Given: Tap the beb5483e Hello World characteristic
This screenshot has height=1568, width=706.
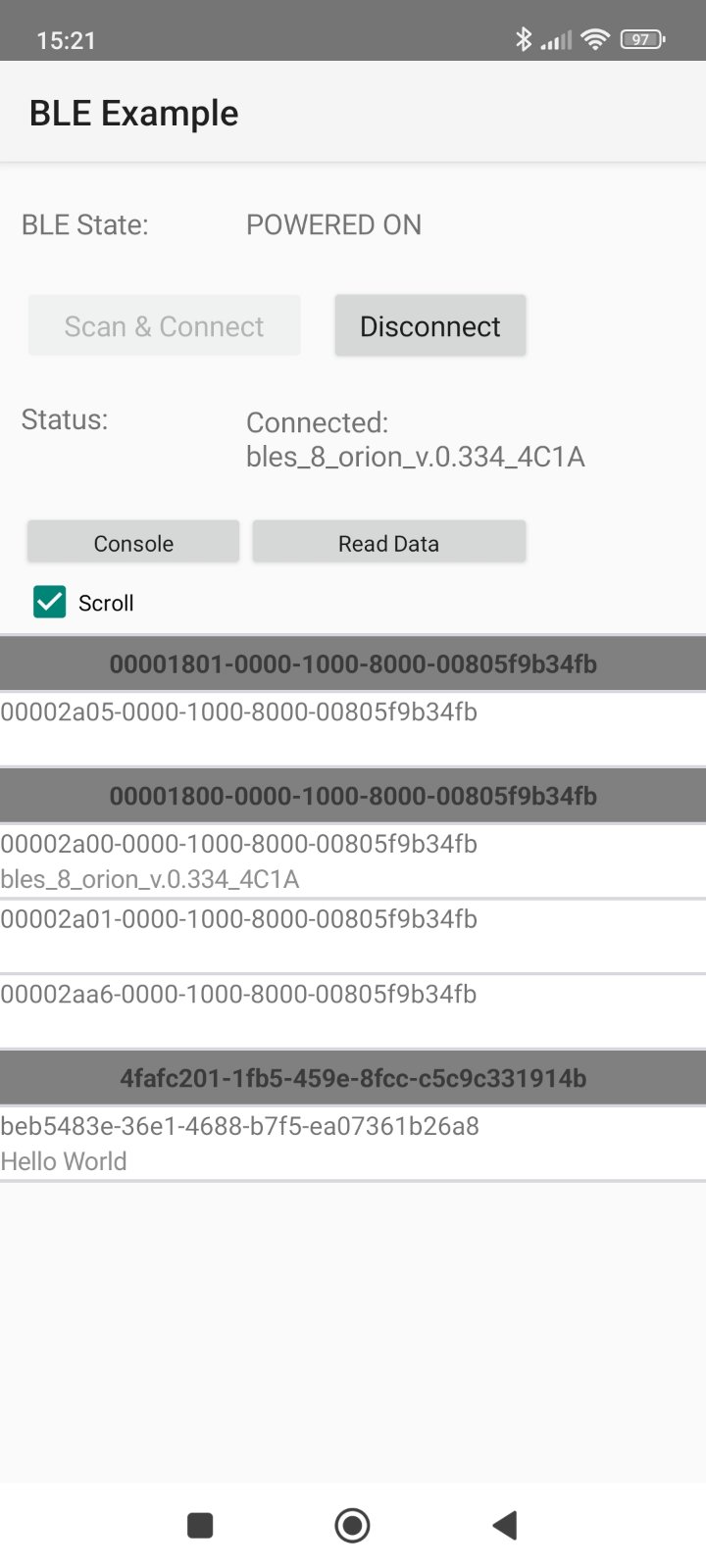Looking at the screenshot, I should pos(353,1143).
